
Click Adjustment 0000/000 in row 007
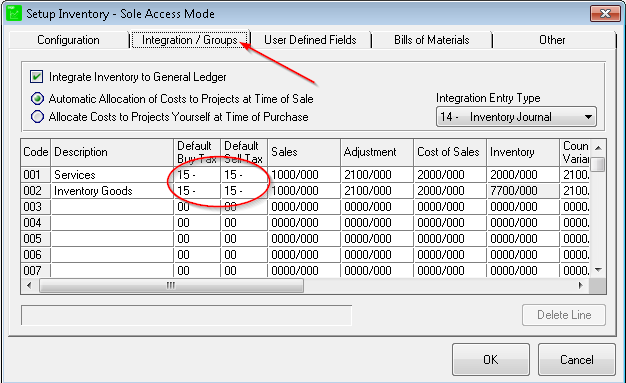(377, 270)
